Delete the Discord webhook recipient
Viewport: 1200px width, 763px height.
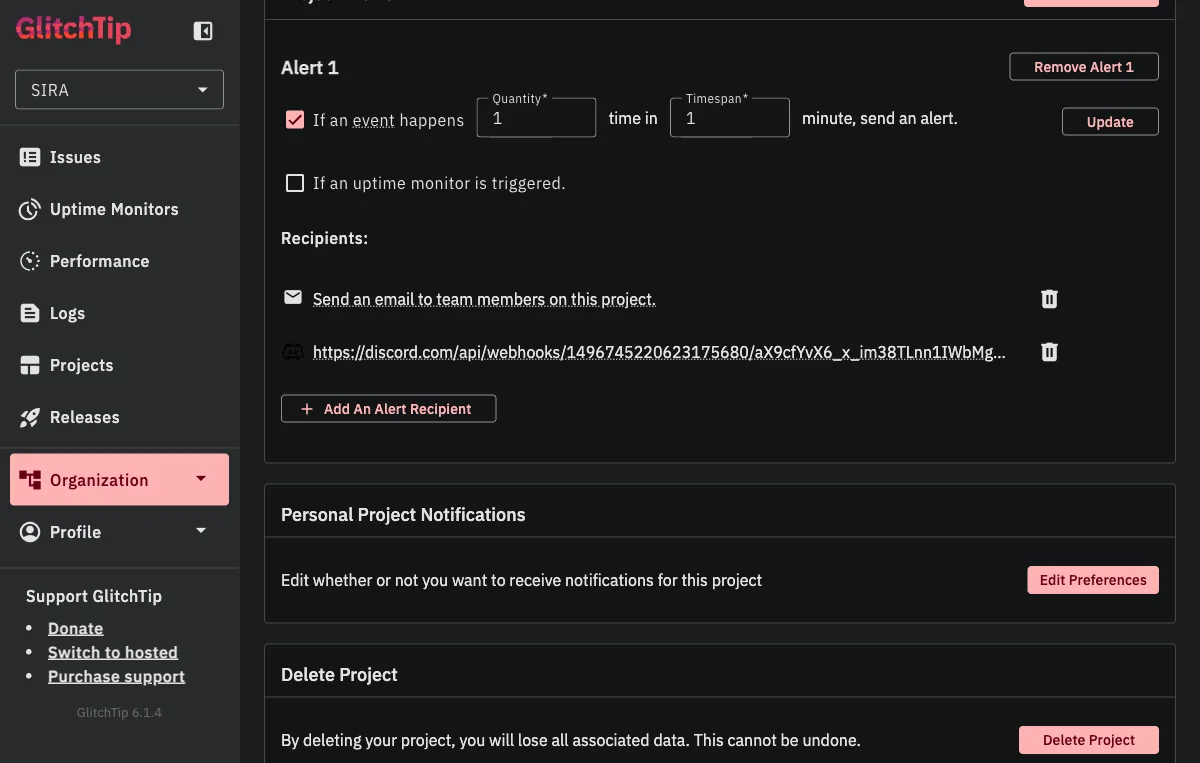1049,352
